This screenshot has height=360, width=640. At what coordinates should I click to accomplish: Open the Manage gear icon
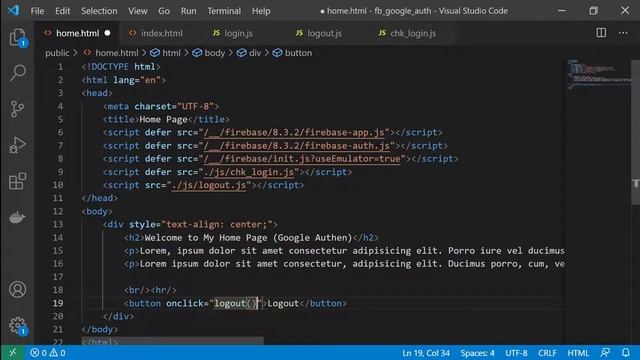17,326
